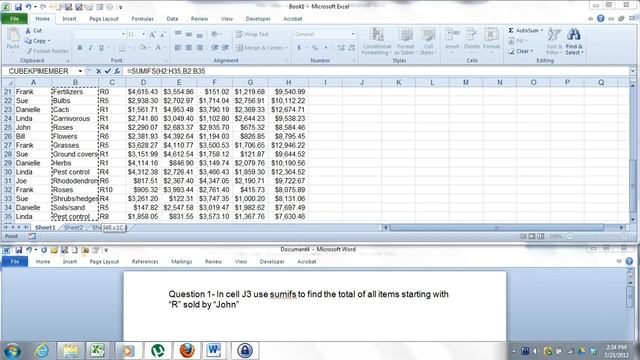The width and height of the screenshot is (640, 360).
Task: Click the Excel horizontal scrollbar
Action: pyautogui.click(x=496, y=227)
